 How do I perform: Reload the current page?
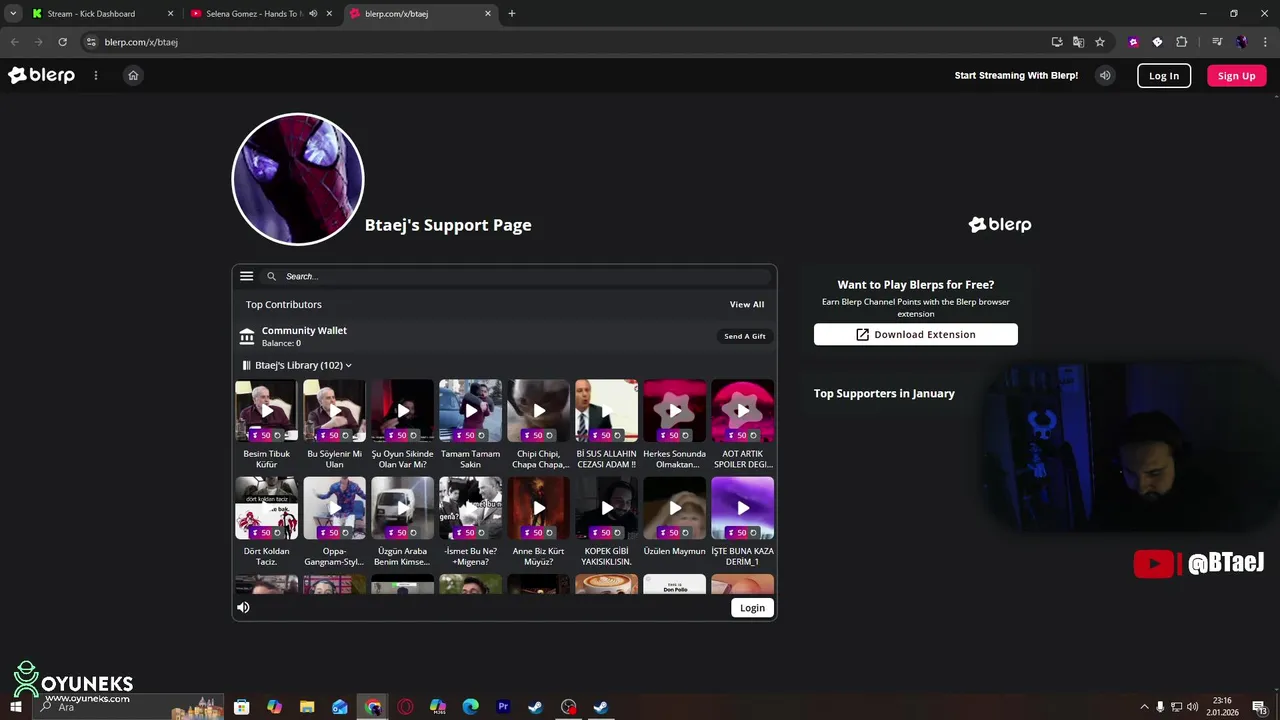tap(62, 42)
